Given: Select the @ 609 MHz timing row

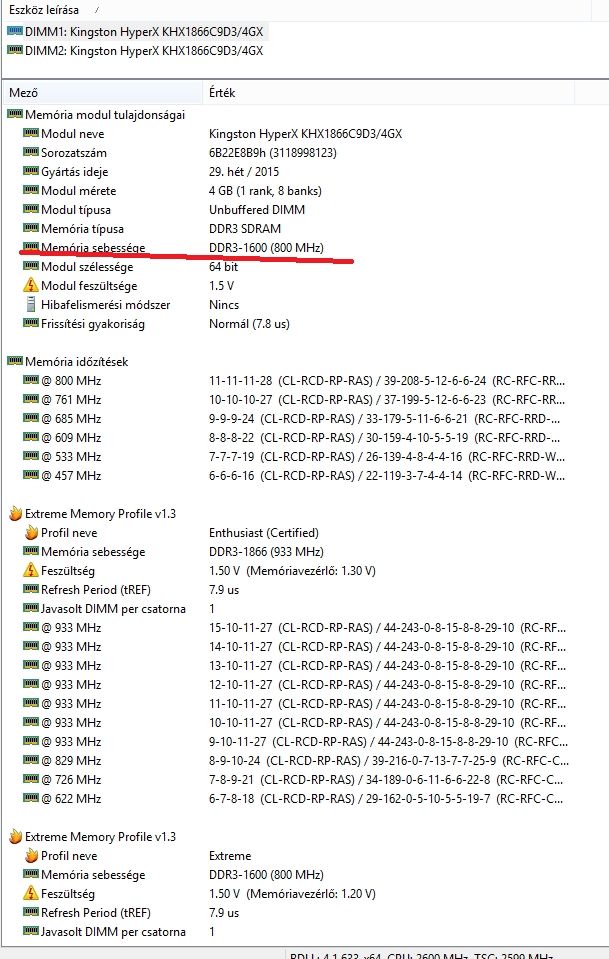Looking at the screenshot, I should [x=291, y=437].
